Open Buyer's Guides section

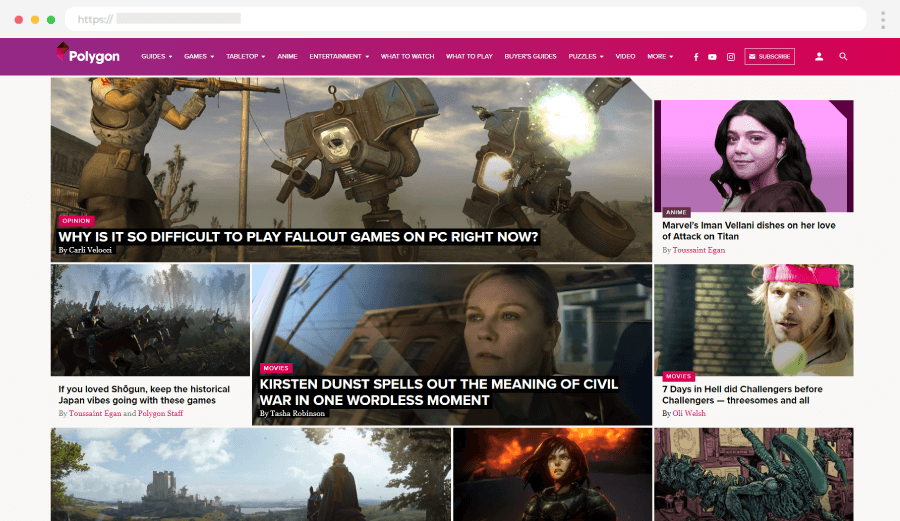[x=530, y=56]
